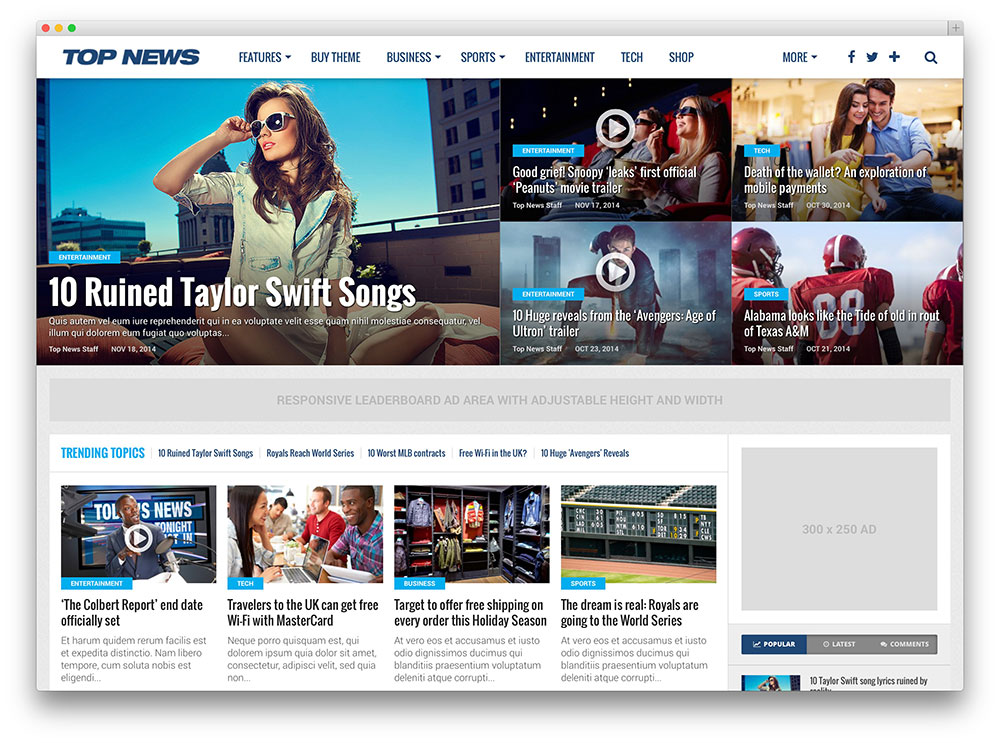Open the ENTERTAINMENT menu item

pos(560,57)
